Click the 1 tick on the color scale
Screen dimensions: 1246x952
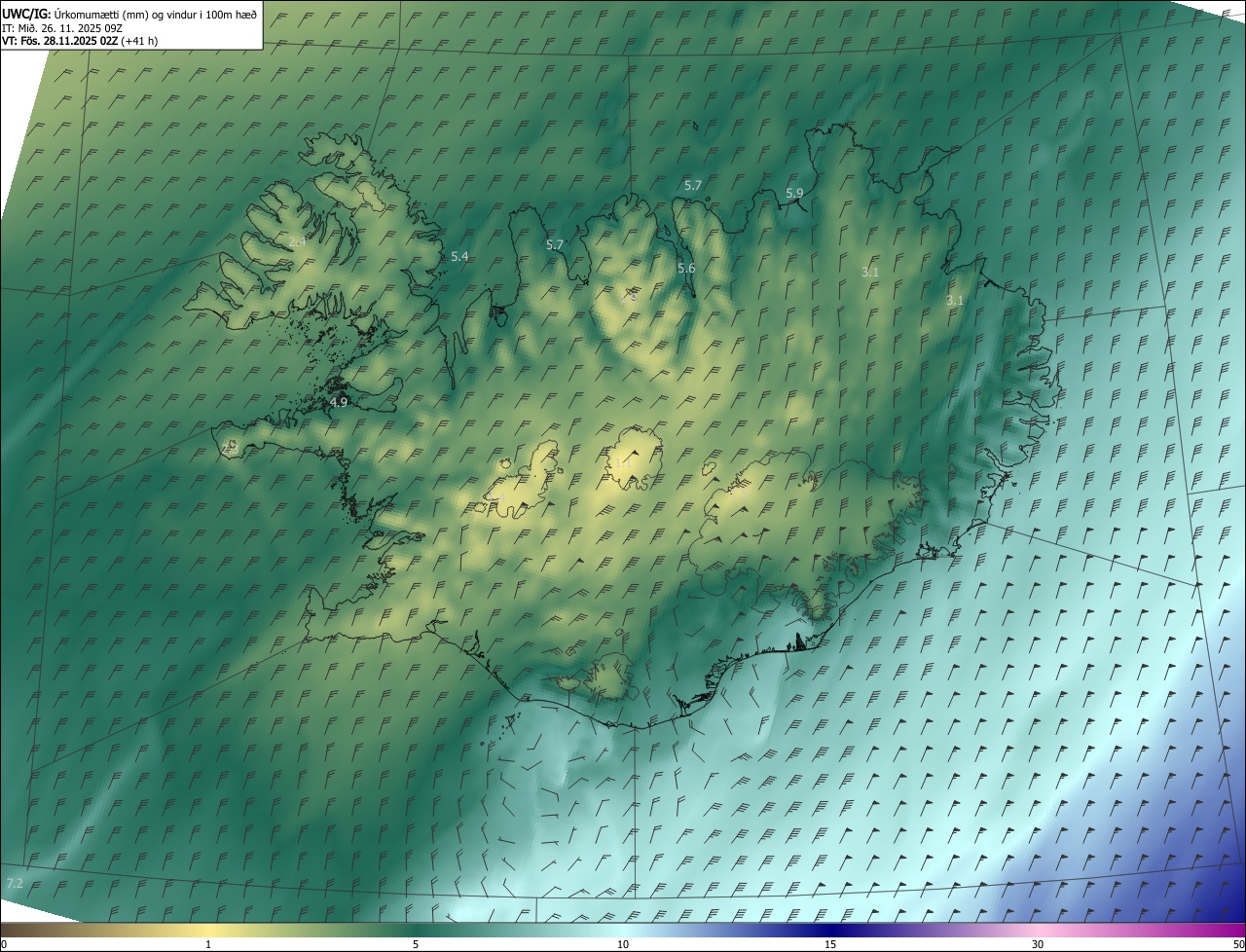point(208,944)
